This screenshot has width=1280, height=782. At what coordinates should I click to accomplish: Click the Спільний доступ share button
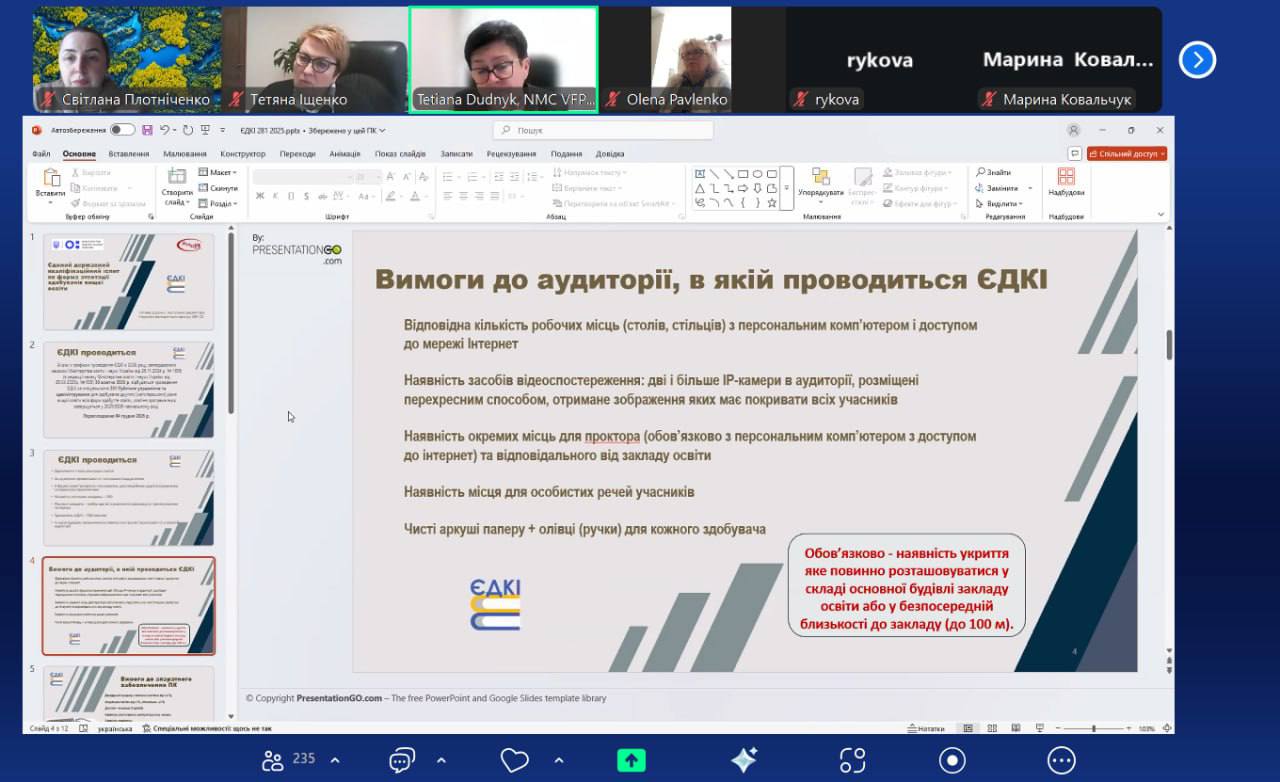[x=1127, y=154]
